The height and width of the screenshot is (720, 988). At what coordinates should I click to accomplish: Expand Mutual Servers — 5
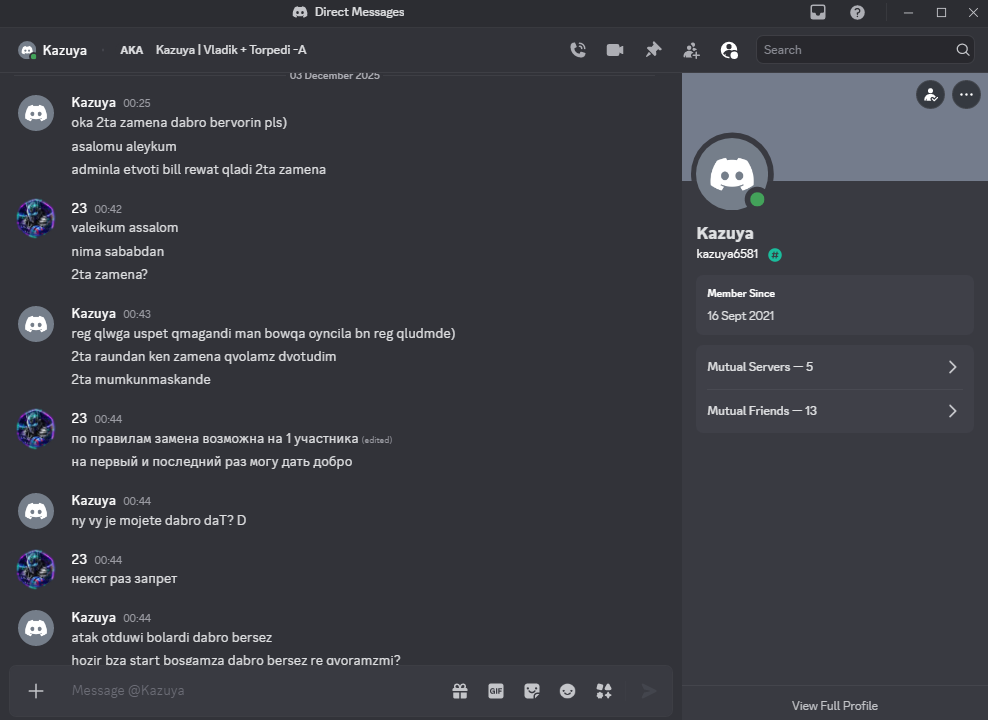834,367
